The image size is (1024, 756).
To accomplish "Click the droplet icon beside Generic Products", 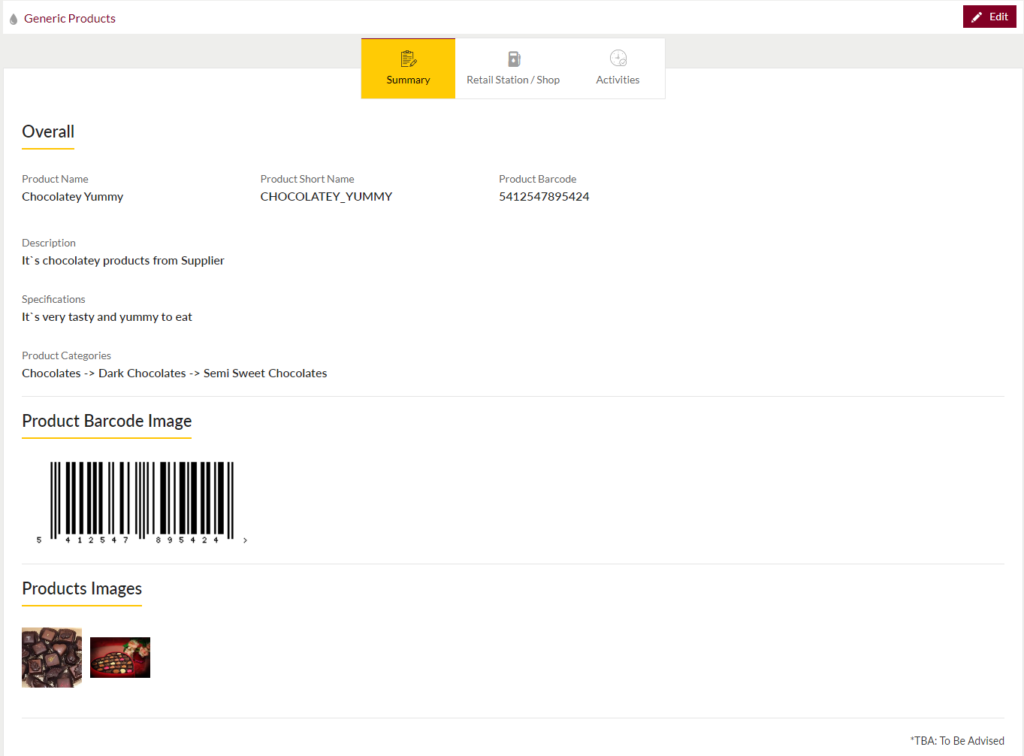I will point(13,19).
